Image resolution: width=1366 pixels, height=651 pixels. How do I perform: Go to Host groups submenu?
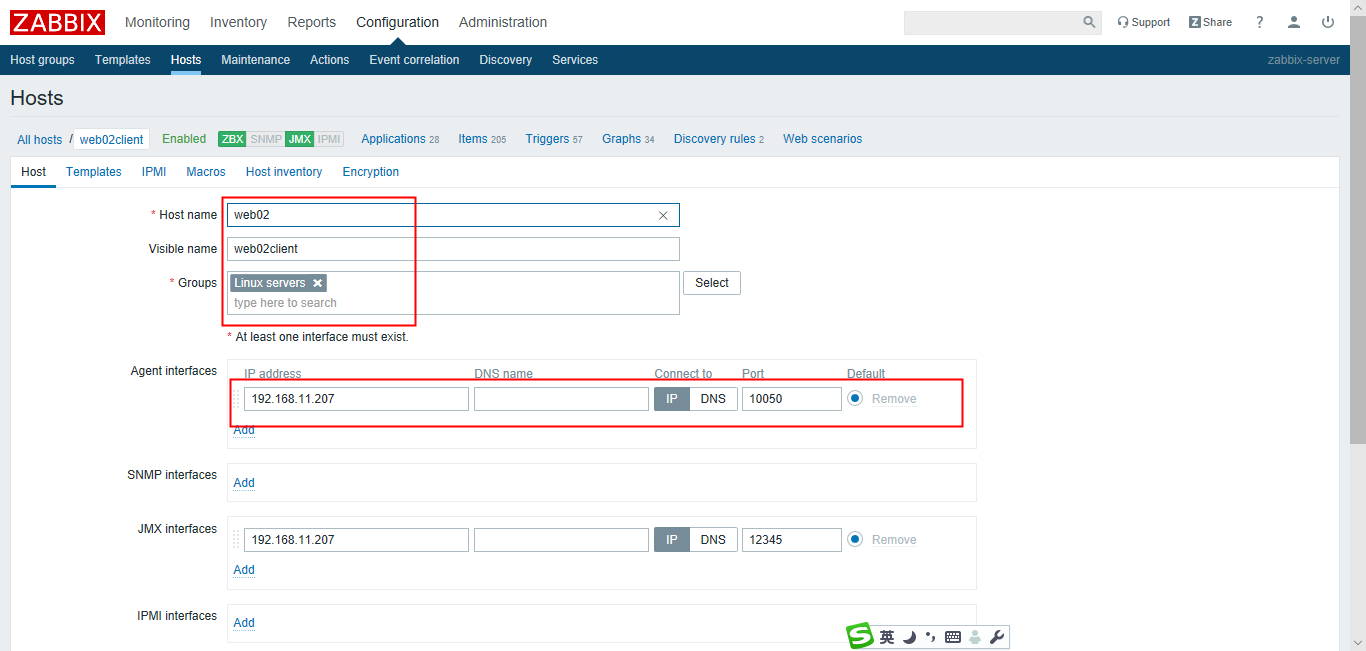[x=42, y=60]
